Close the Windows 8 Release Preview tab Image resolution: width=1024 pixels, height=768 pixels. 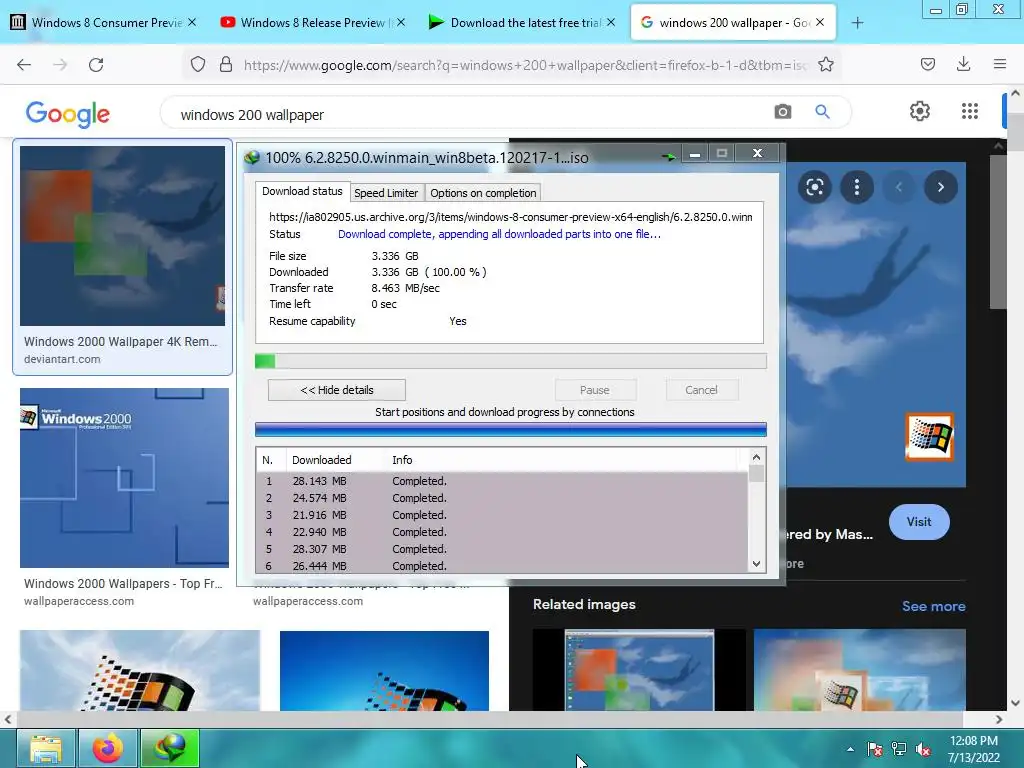401,22
